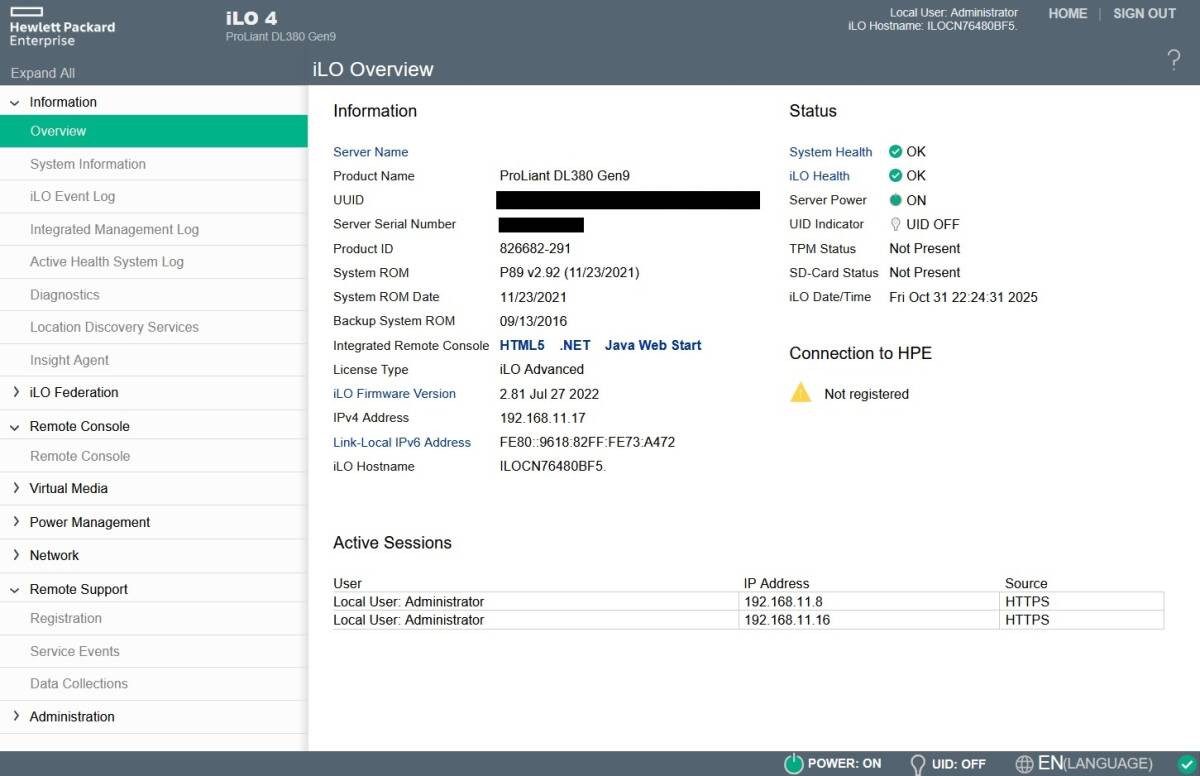Click SIGN OUT in the header
Viewport: 1200px width, 776px height.
tap(1144, 14)
